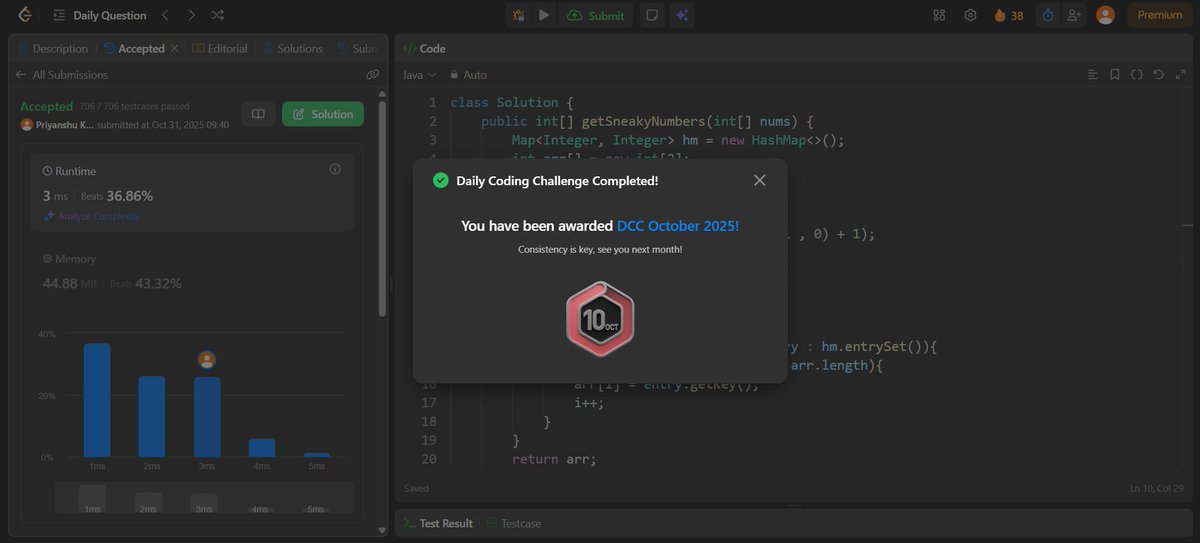
Task: Click the invite user icon
Action: tap(1074, 15)
